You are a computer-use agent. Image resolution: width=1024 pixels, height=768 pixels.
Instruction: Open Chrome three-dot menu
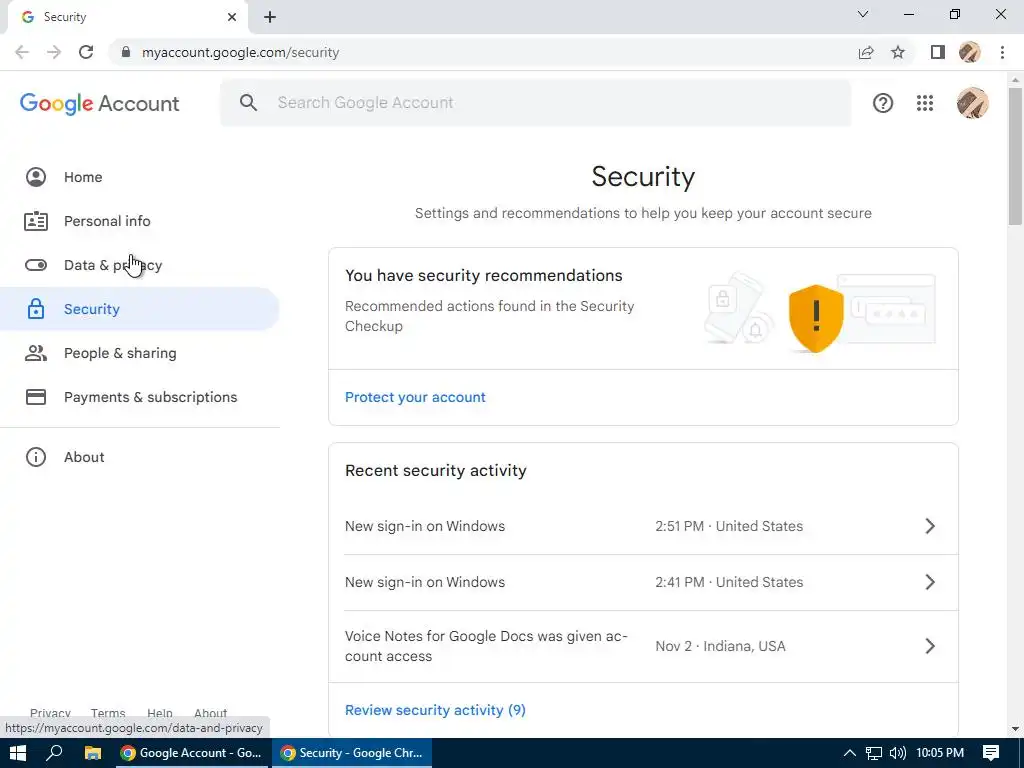coord(1002,52)
